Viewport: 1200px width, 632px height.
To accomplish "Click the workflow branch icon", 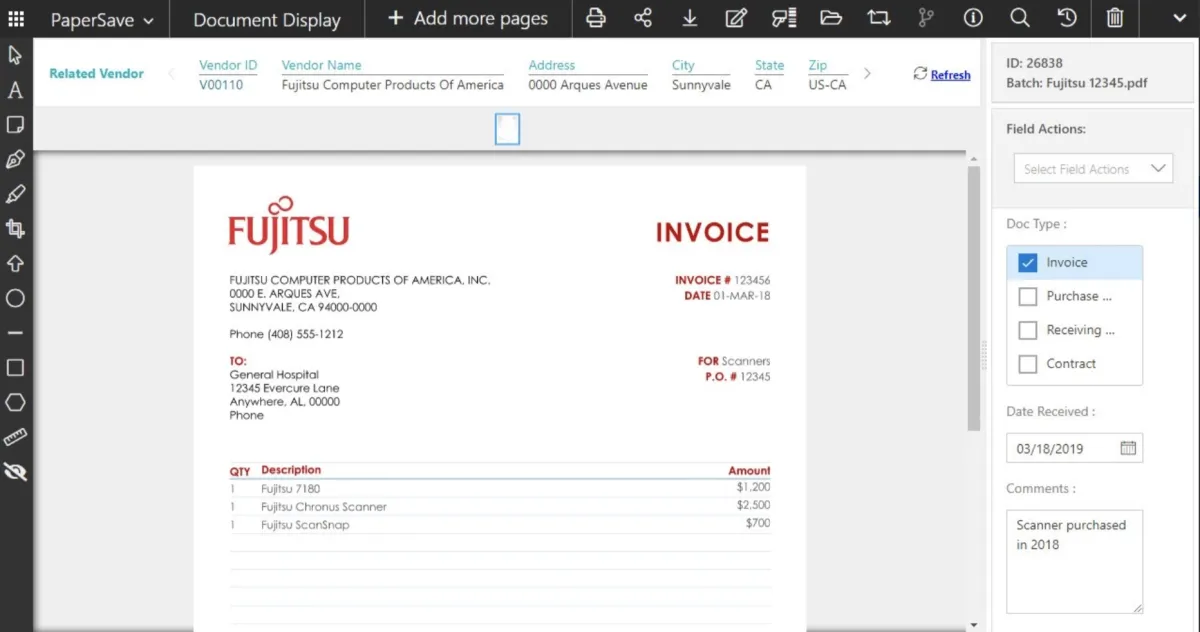I will [x=926, y=18].
